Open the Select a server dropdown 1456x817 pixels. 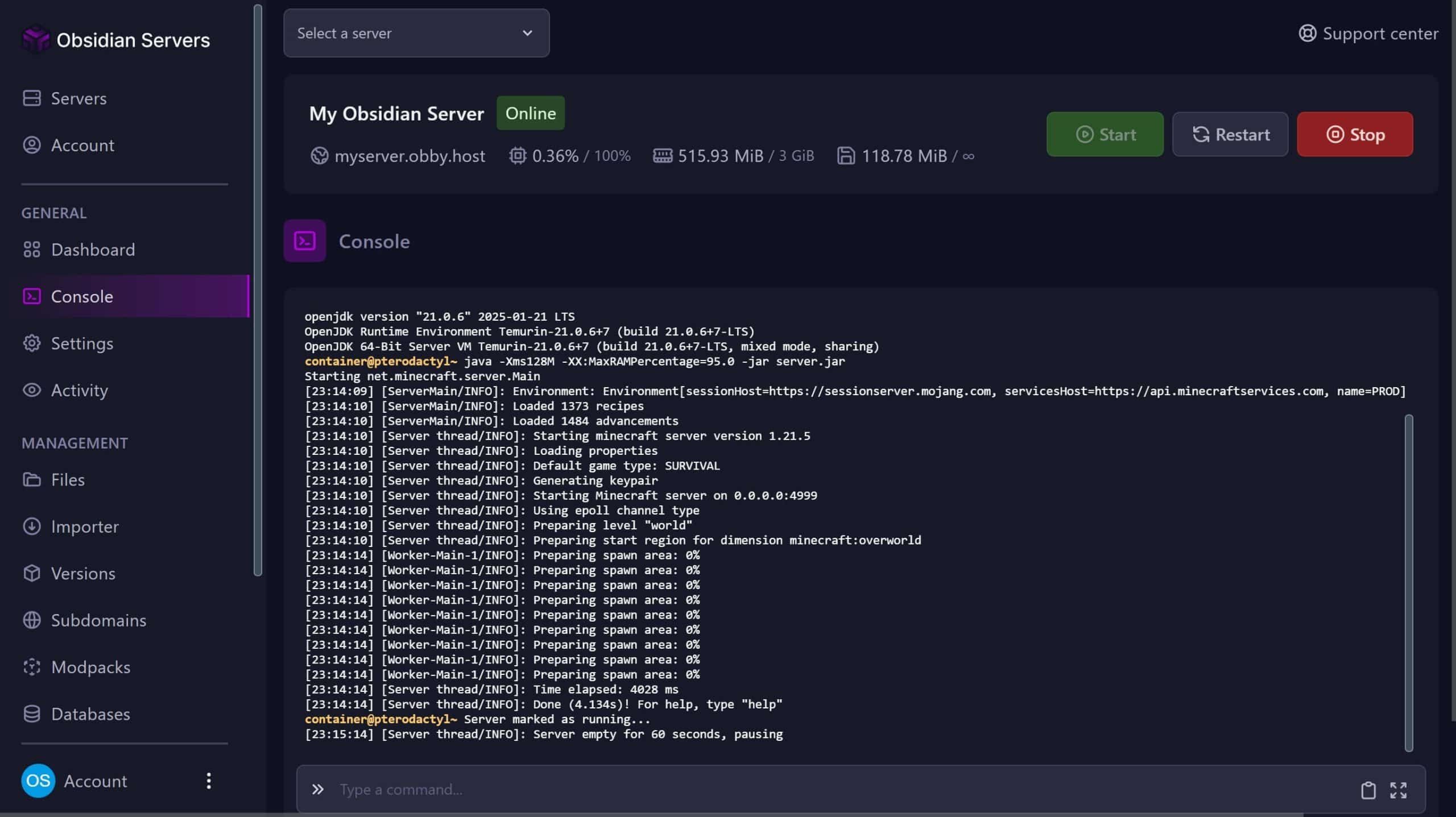416,33
